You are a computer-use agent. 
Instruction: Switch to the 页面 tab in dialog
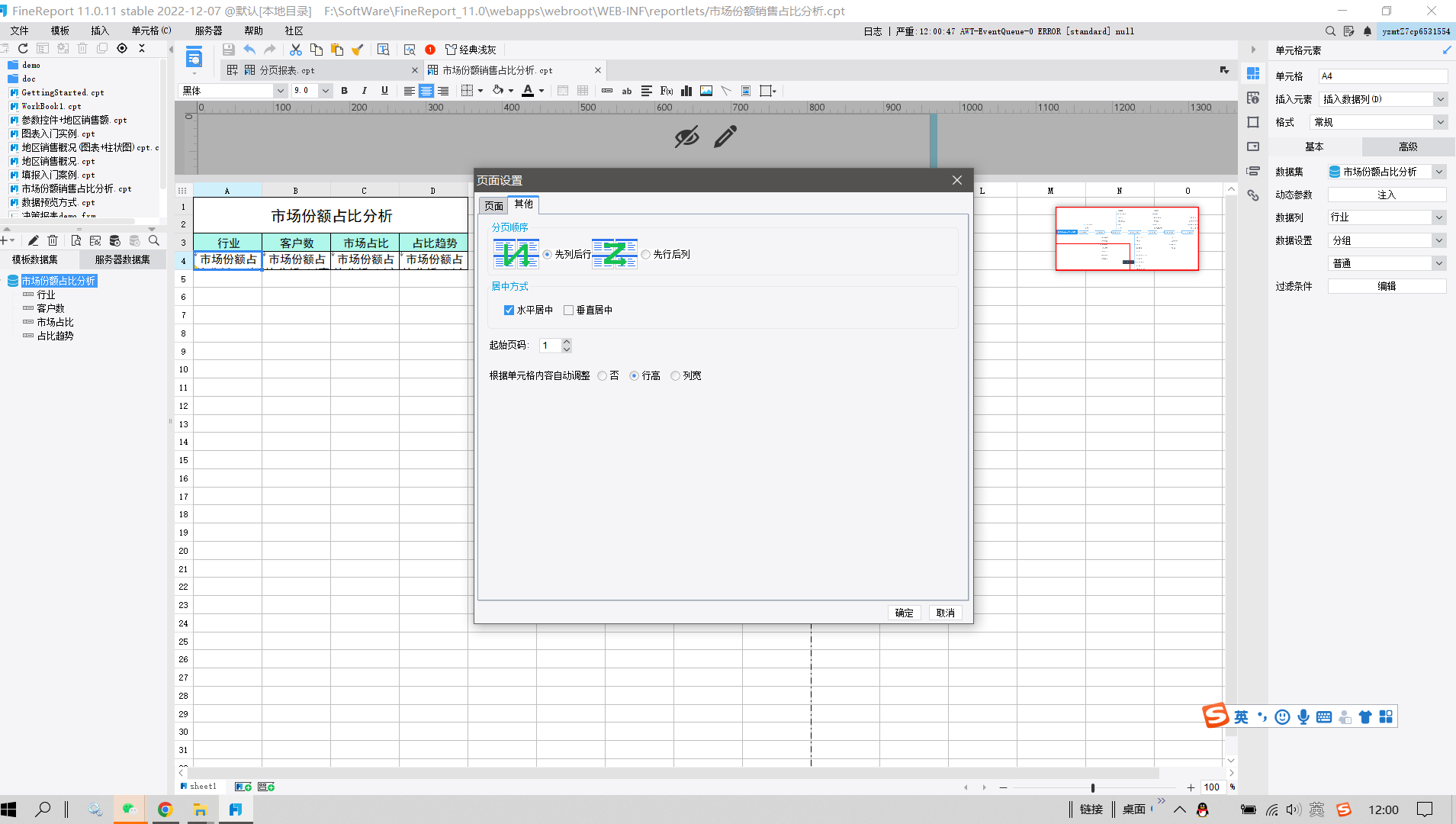tap(493, 206)
